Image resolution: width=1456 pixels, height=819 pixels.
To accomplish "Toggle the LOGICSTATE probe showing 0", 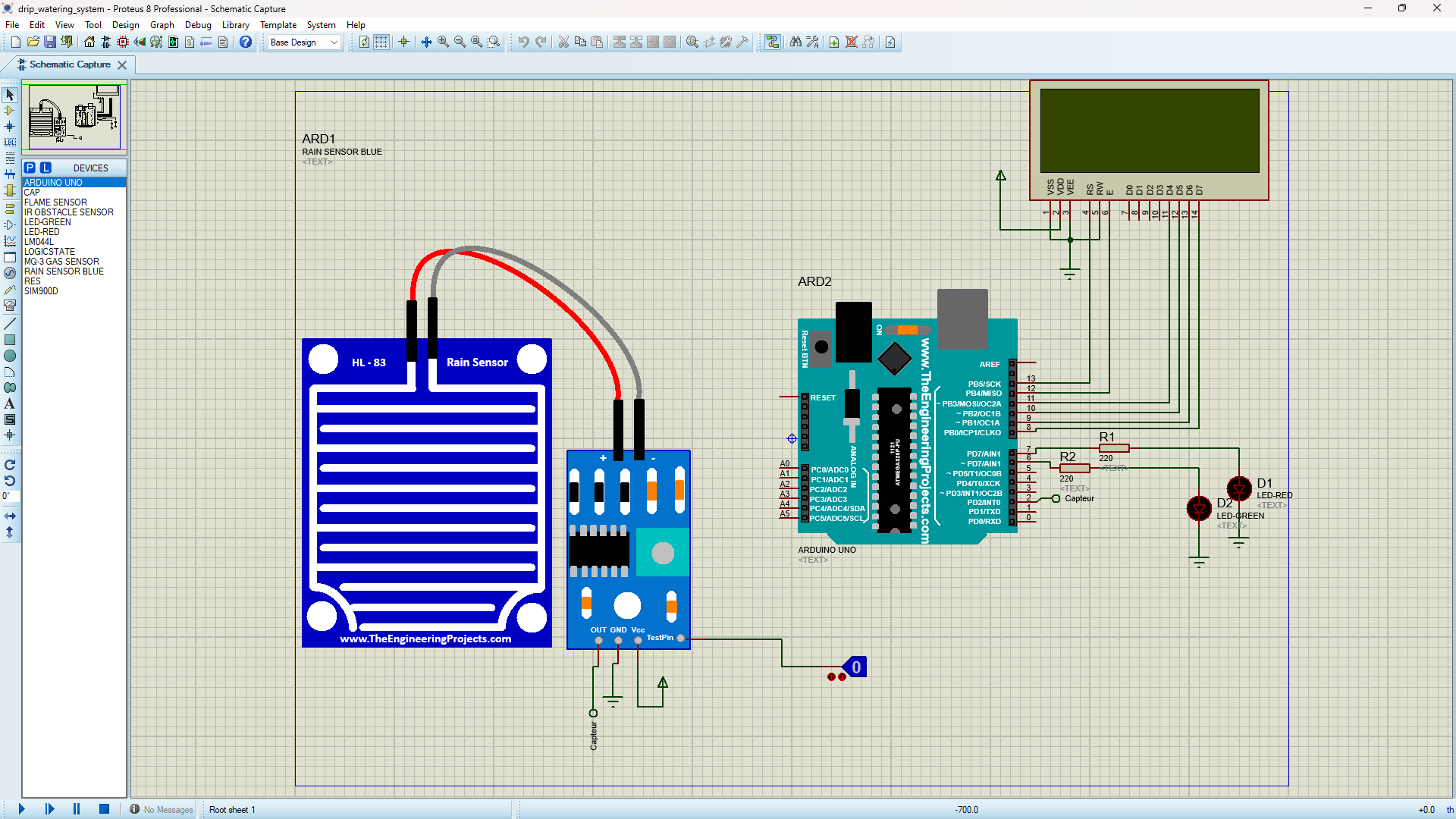I will coord(855,667).
